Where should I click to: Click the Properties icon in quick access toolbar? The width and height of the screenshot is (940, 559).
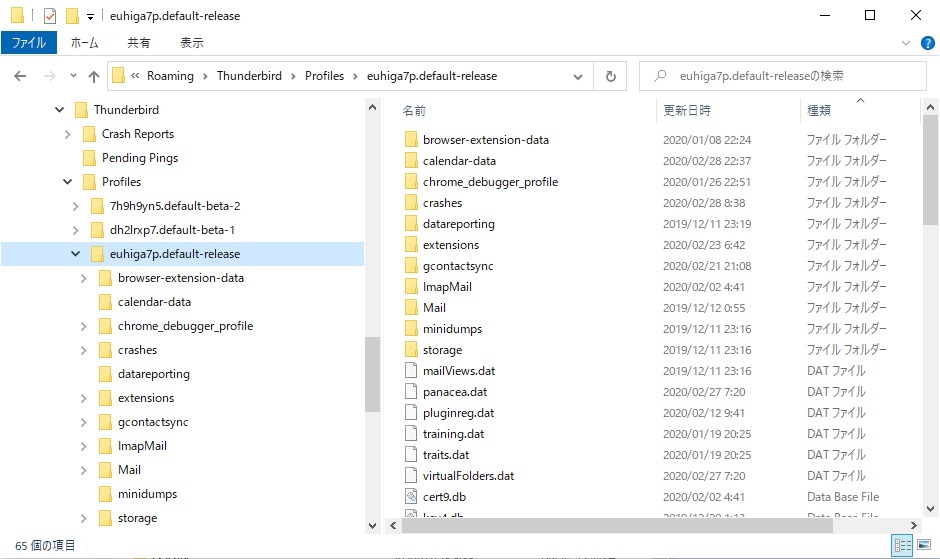[49, 16]
